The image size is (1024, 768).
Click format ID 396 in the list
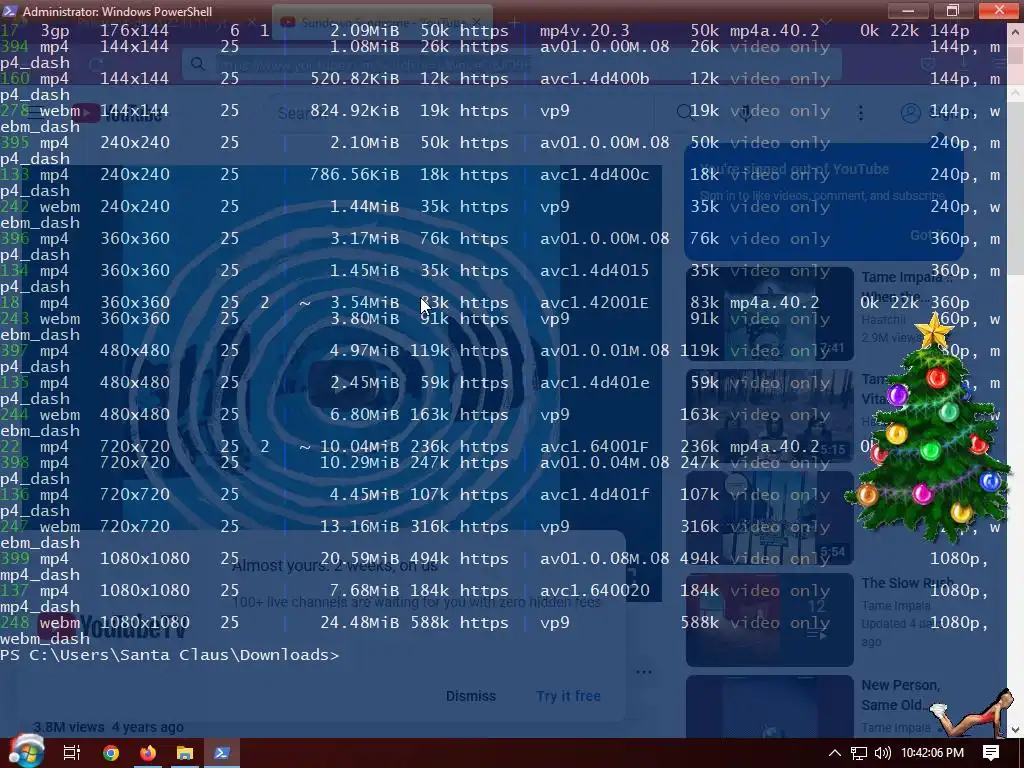click(14, 238)
